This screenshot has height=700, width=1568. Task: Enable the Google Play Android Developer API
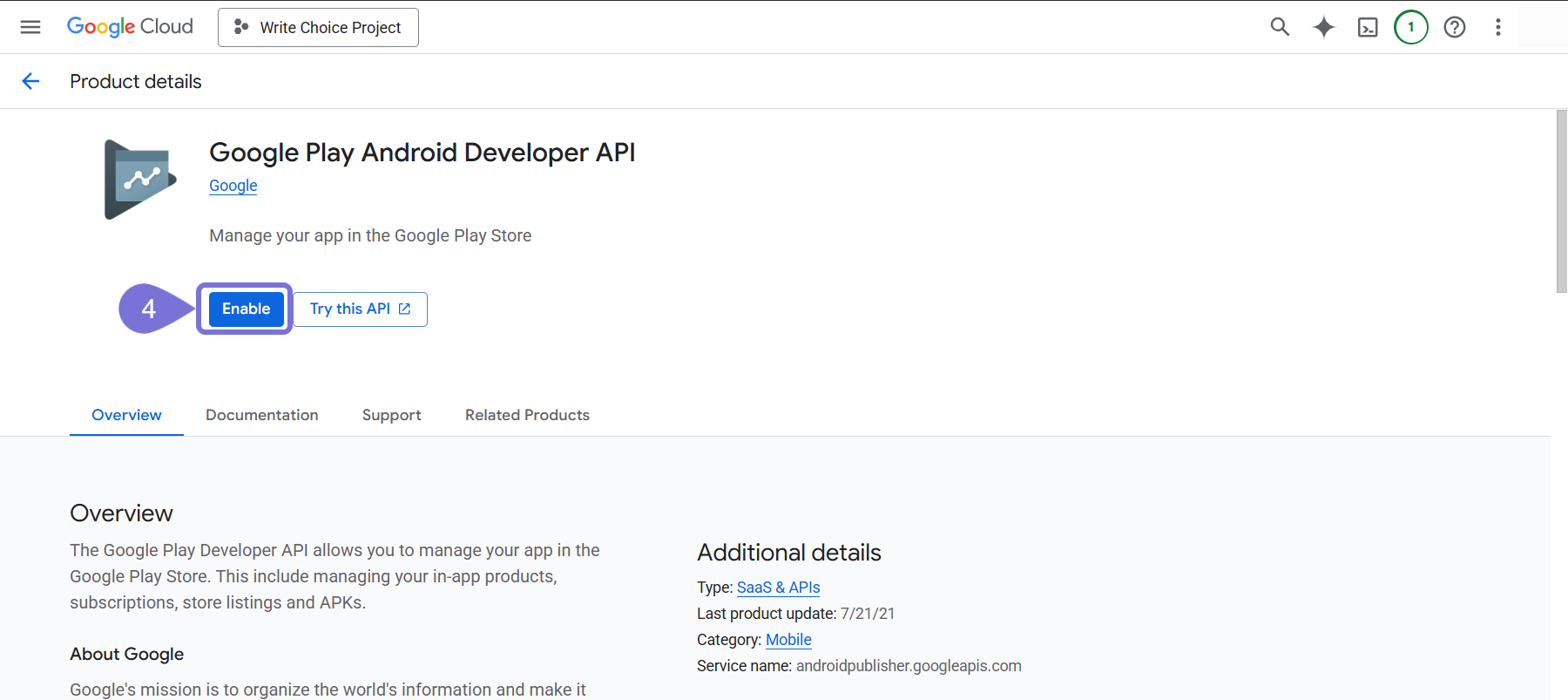(x=246, y=309)
